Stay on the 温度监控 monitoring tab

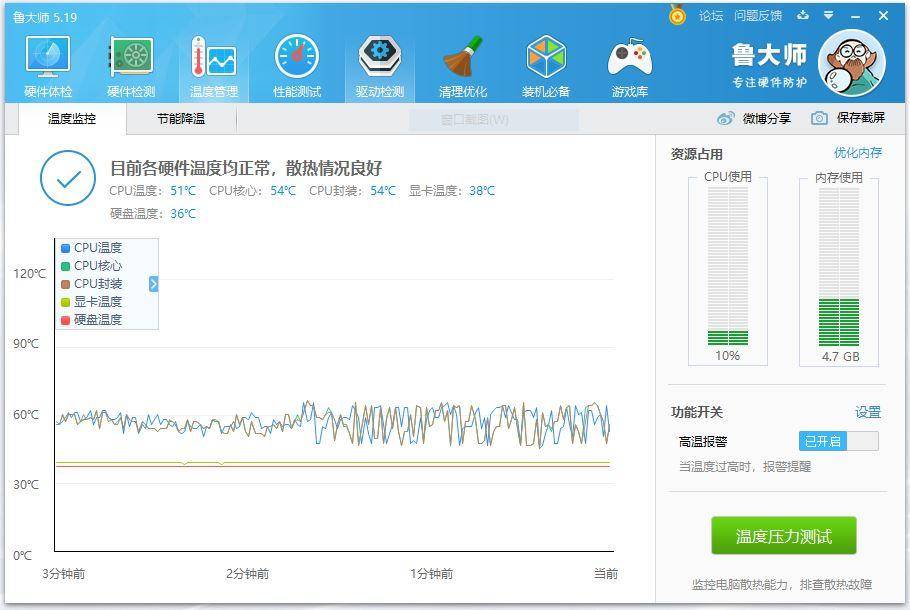[x=71, y=117]
